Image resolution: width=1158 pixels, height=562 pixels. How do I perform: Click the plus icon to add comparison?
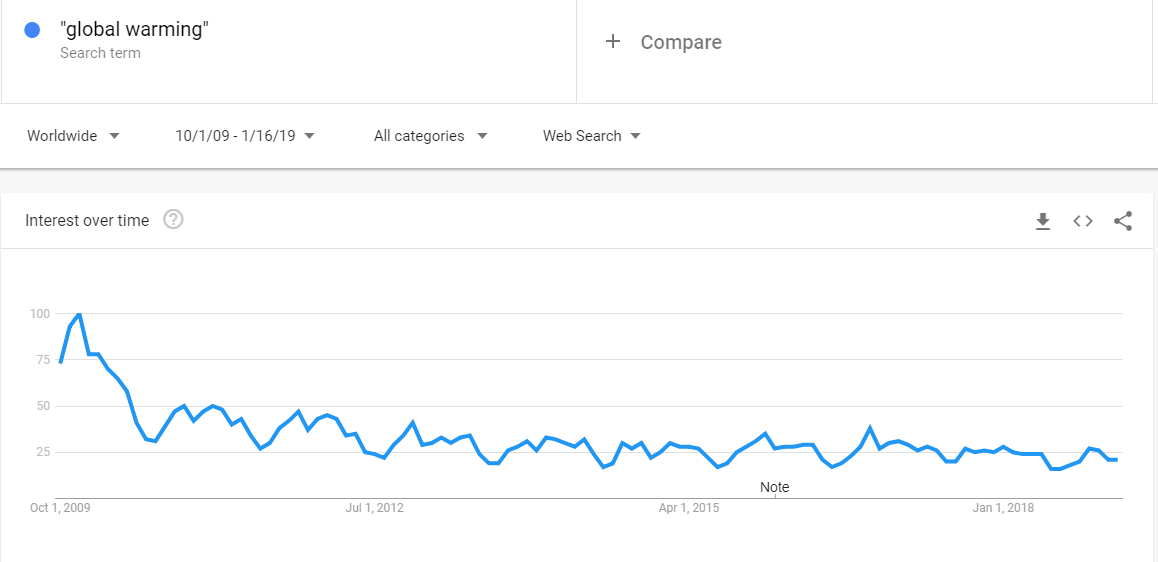coord(613,41)
